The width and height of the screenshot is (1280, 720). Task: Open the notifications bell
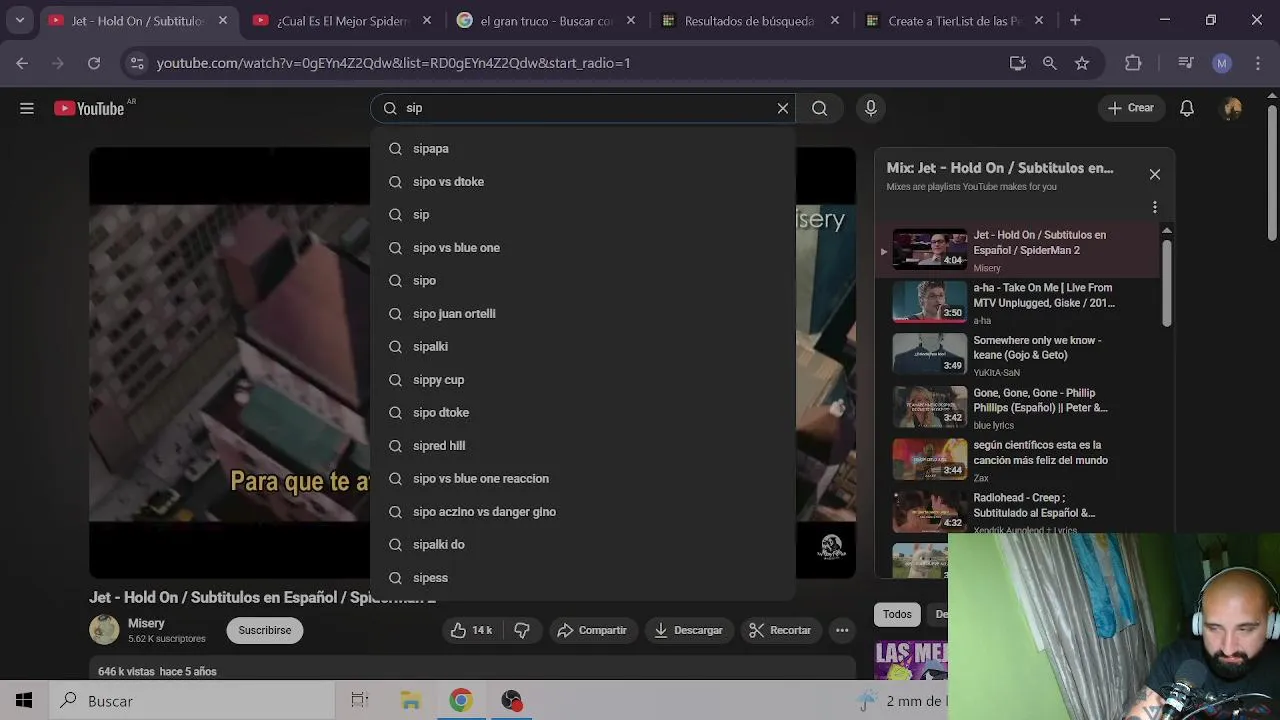(x=1187, y=108)
